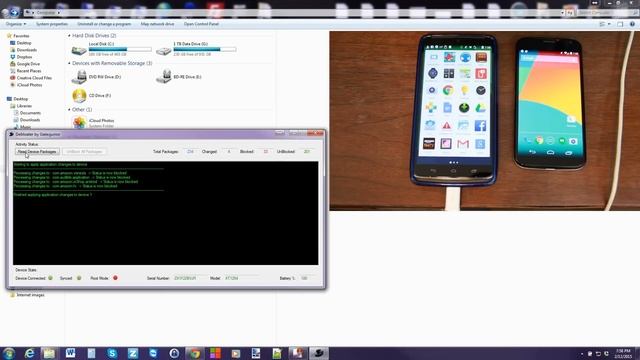Click the Serial Number value field

coord(189,278)
